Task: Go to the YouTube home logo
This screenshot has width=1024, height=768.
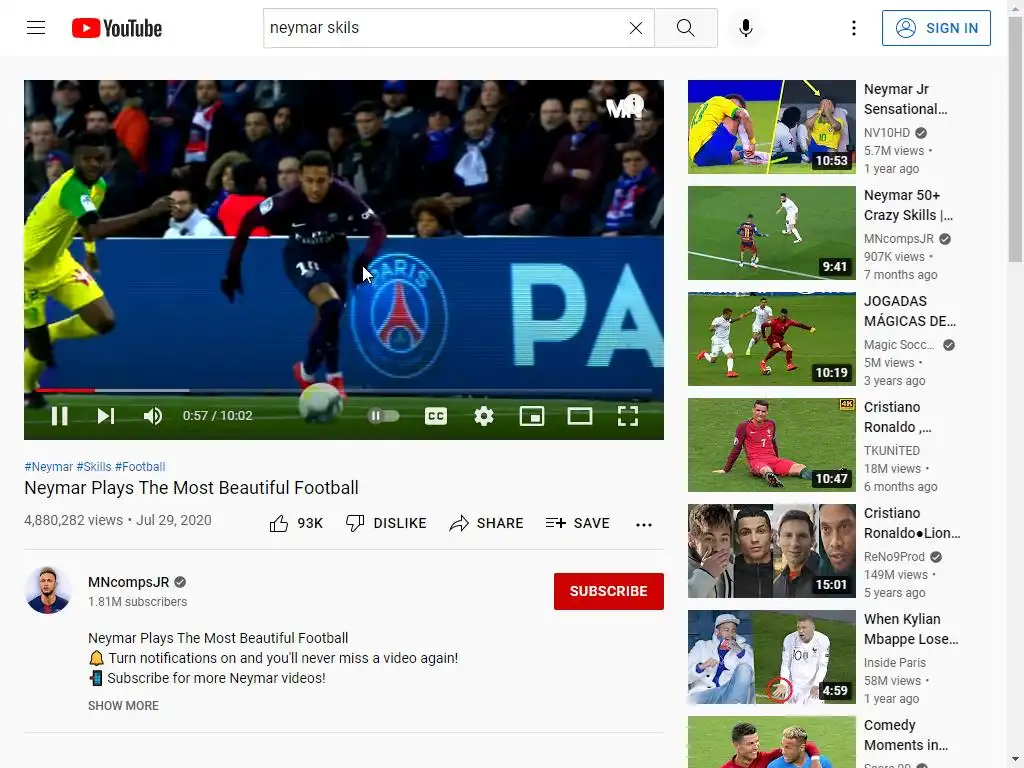Action: point(116,28)
